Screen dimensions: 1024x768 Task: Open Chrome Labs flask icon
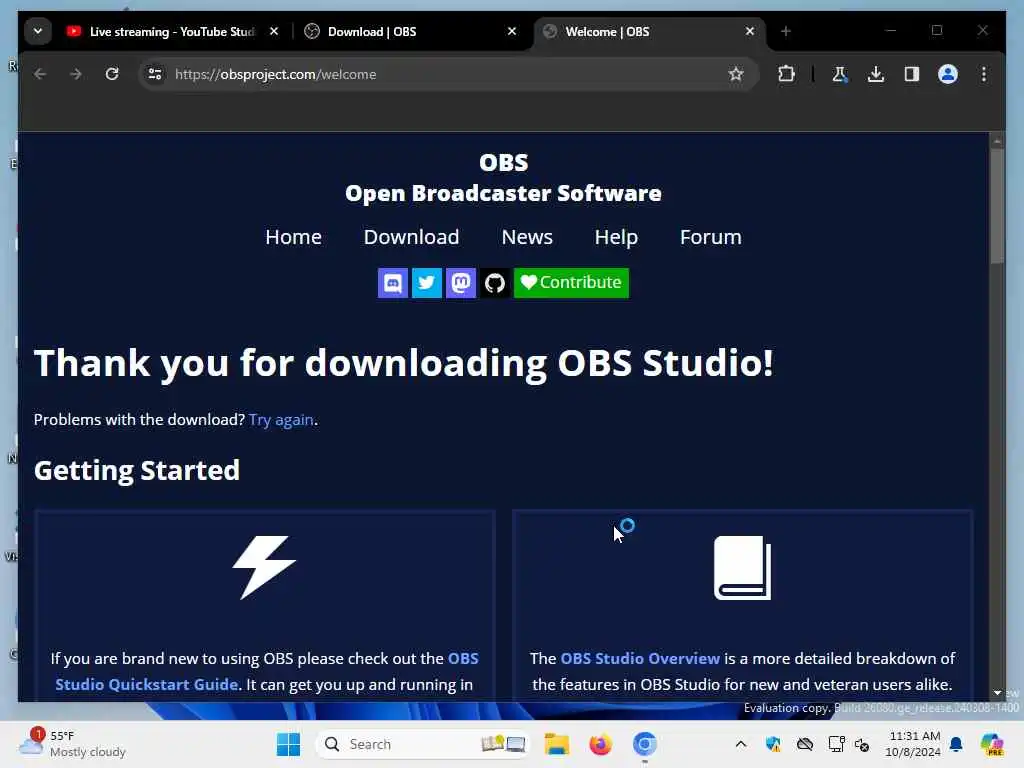[840, 74]
